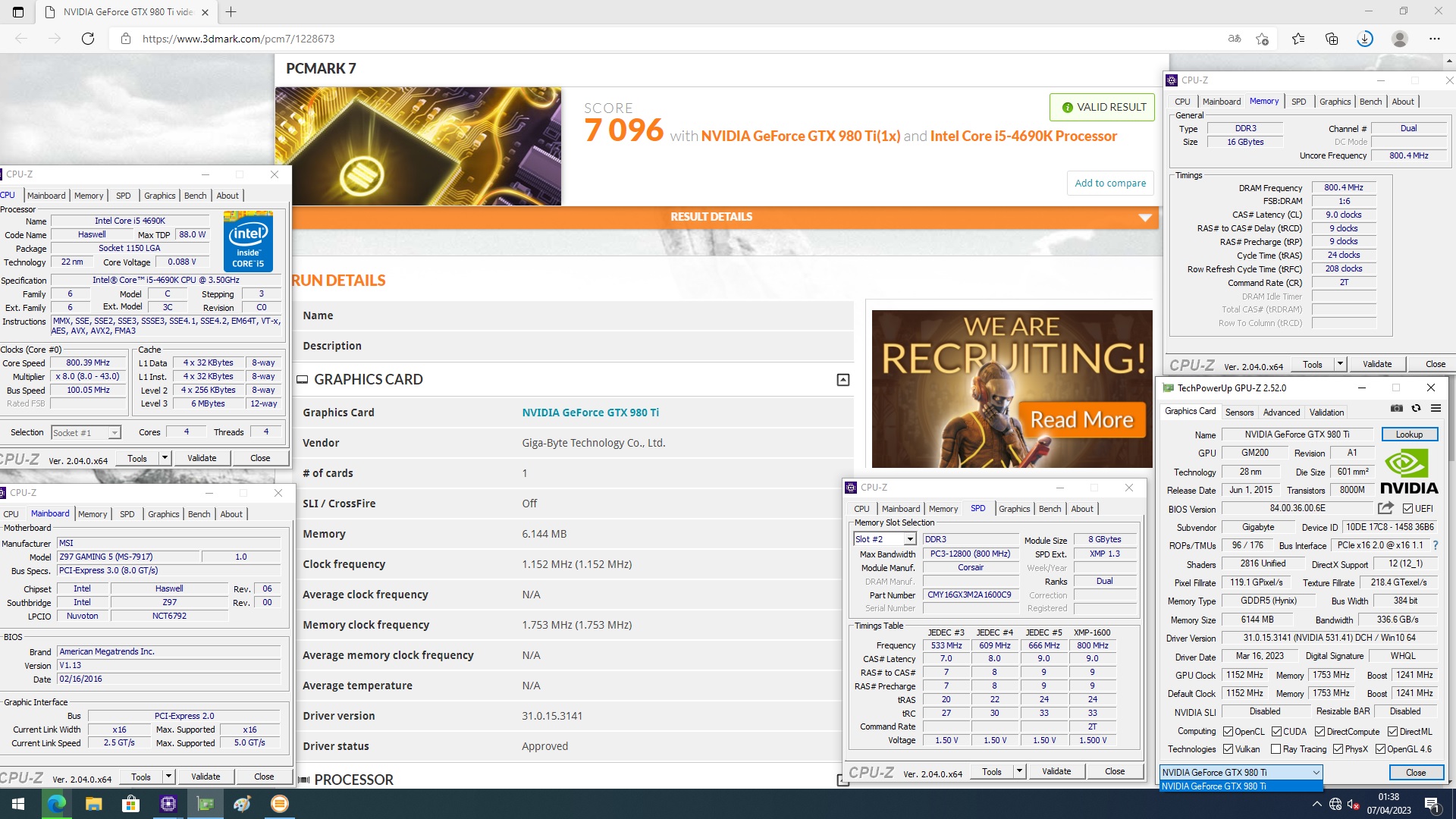This screenshot has height=819, width=1456.
Task: Open GPU-Z graphics card selector dropdown
Action: point(1241,772)
